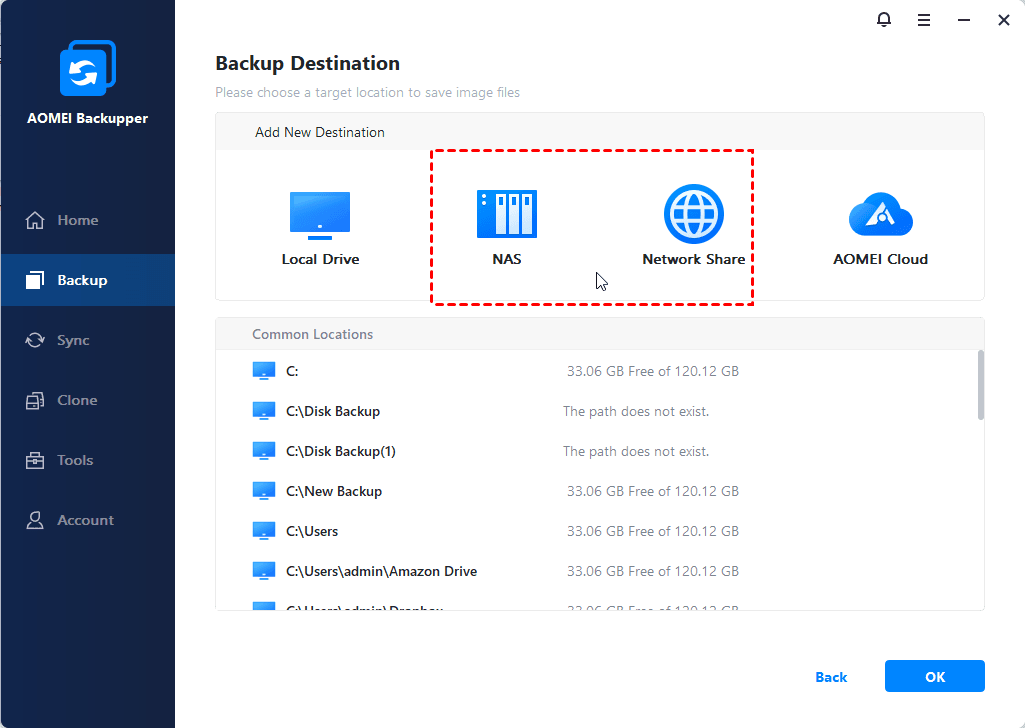Screen dimensions: 1025x728
Task: Open the Backup tab in sidebar
Action: point(82,280)
